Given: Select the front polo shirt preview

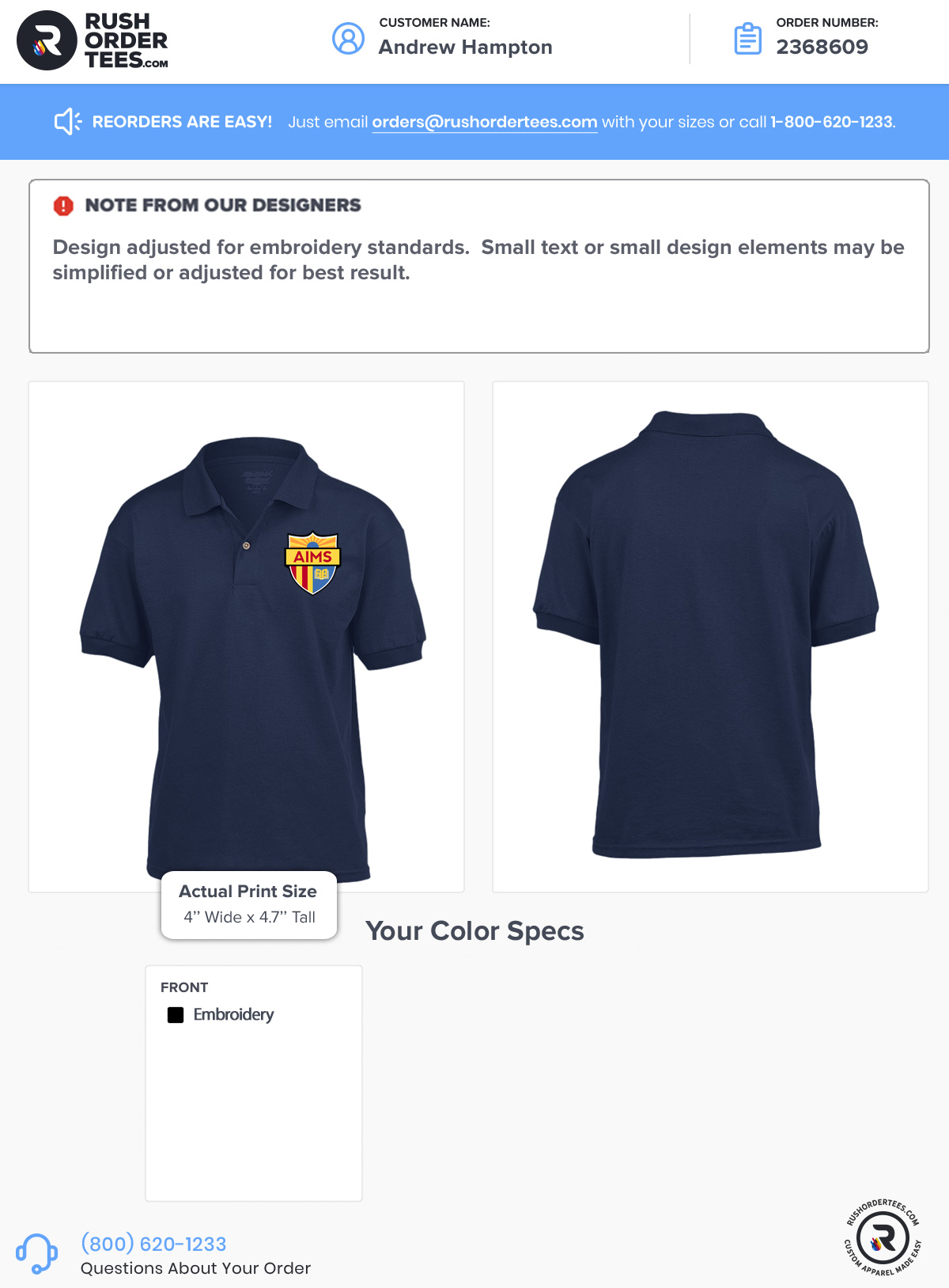Looking at the screenshot, I should click(246, 637).
